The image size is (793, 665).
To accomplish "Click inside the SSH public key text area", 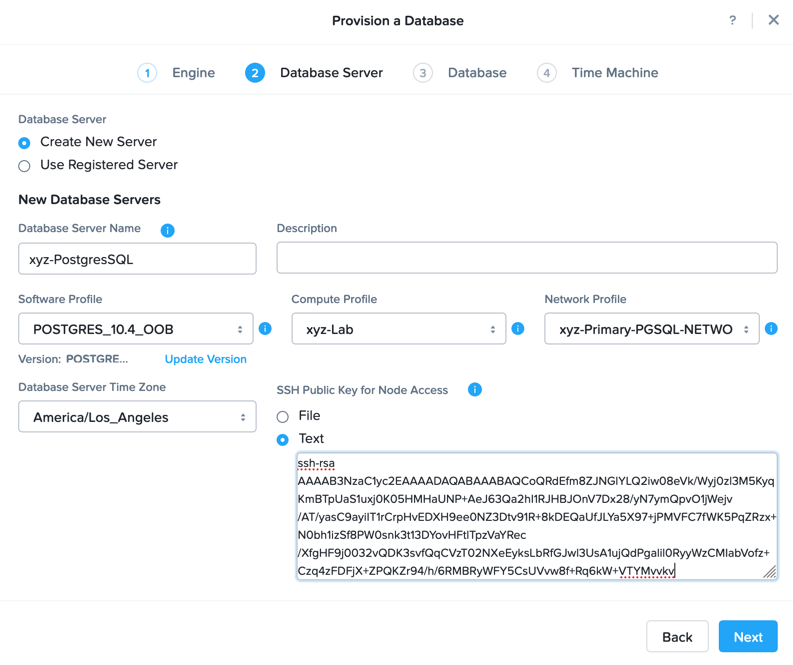I will (x=537, y=516).
